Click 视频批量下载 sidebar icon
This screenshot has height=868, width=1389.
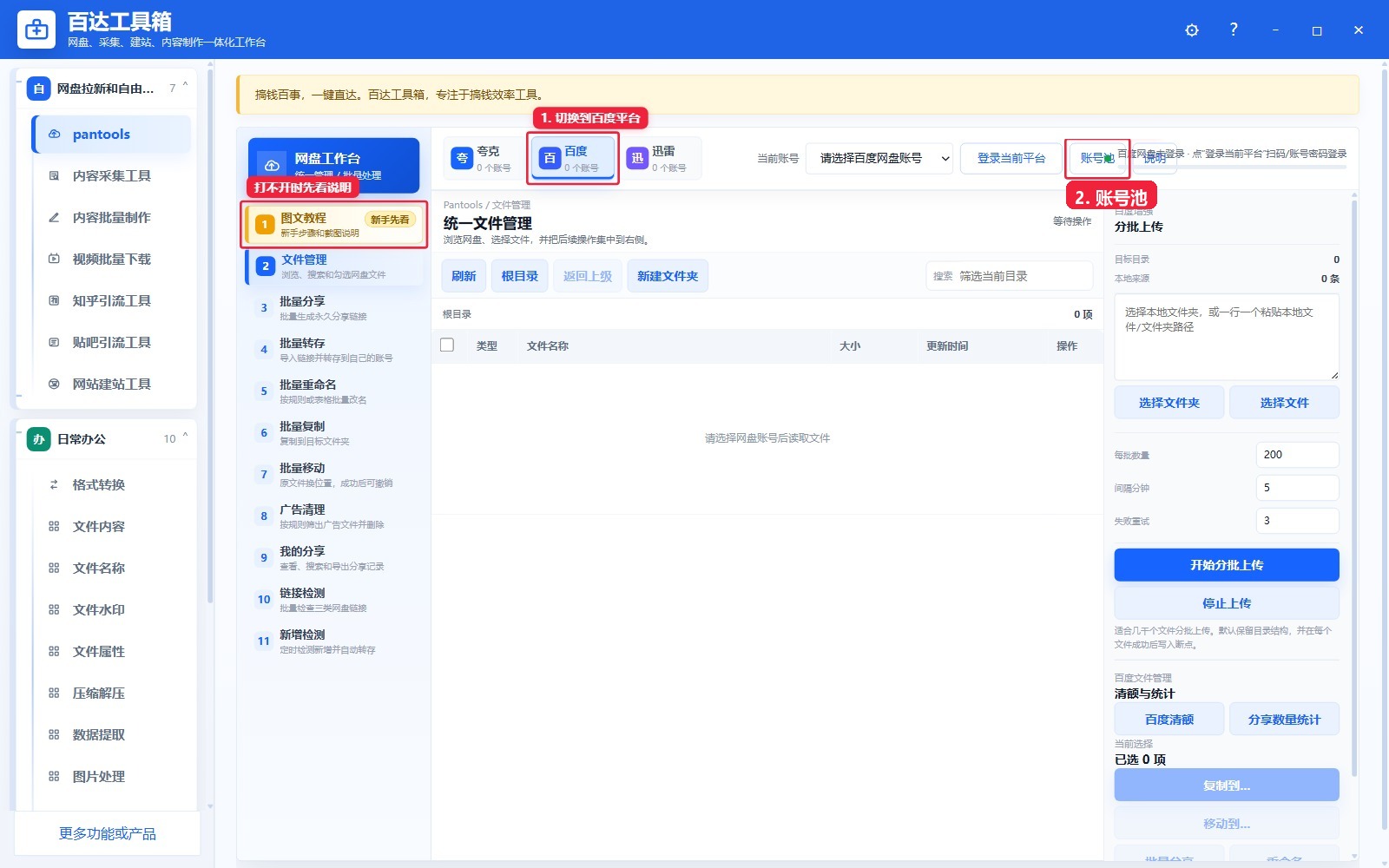click(x=54, y=260)
